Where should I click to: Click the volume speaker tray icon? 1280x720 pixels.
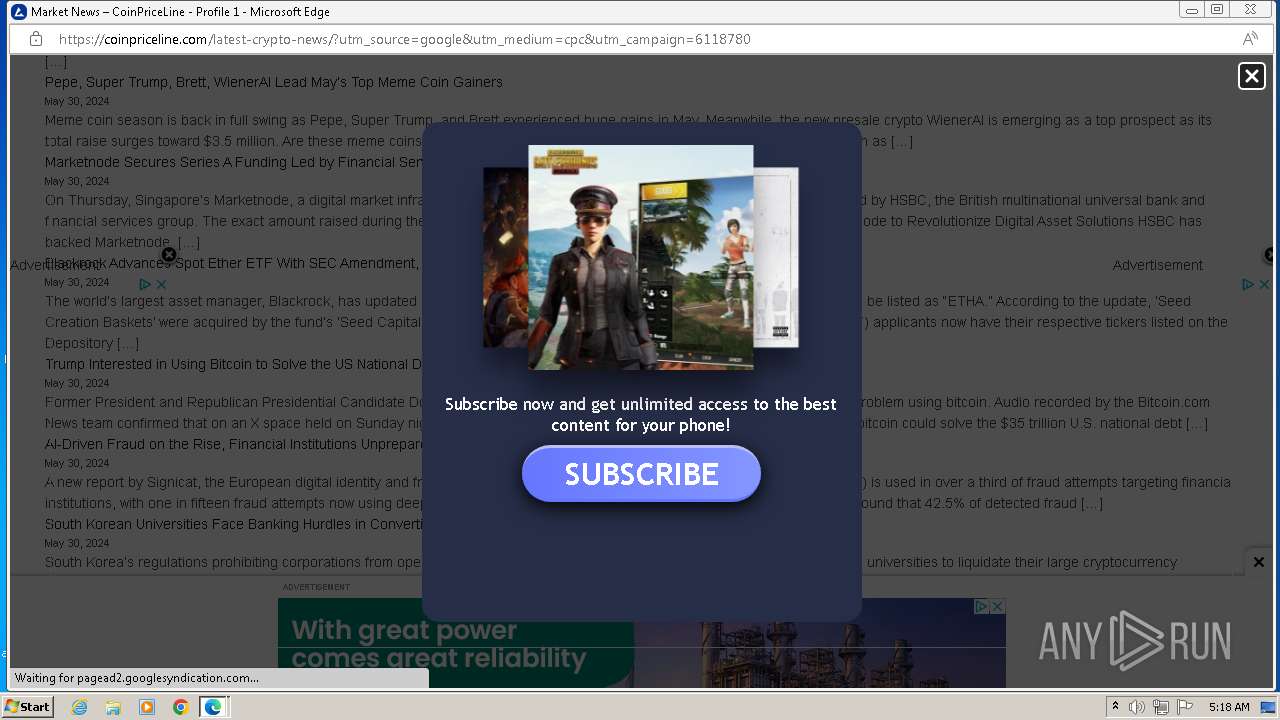1137,707
